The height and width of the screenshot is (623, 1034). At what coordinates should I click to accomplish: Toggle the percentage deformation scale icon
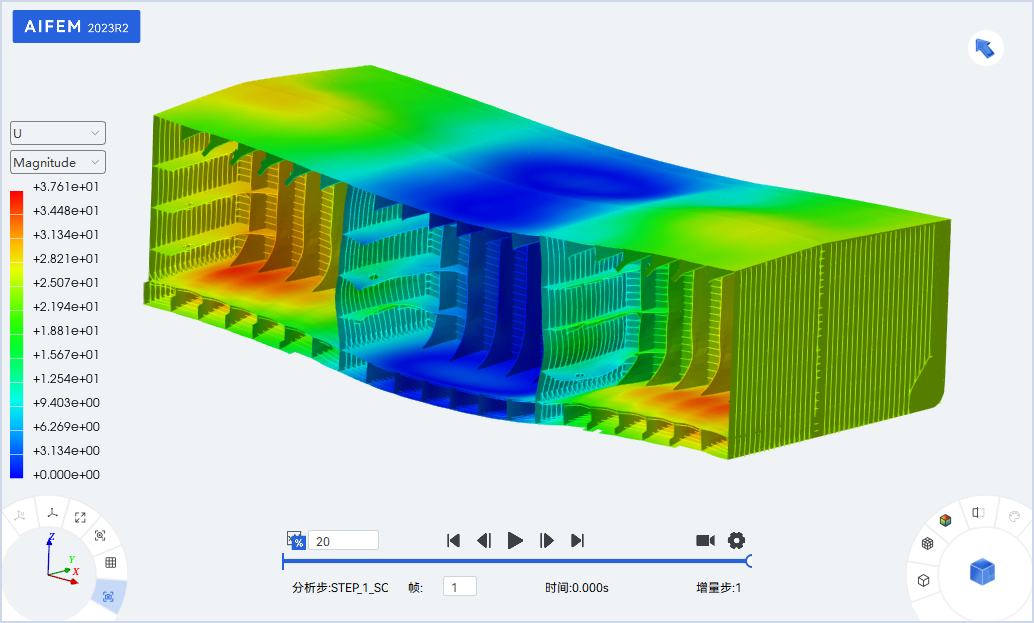coord(295,541)
